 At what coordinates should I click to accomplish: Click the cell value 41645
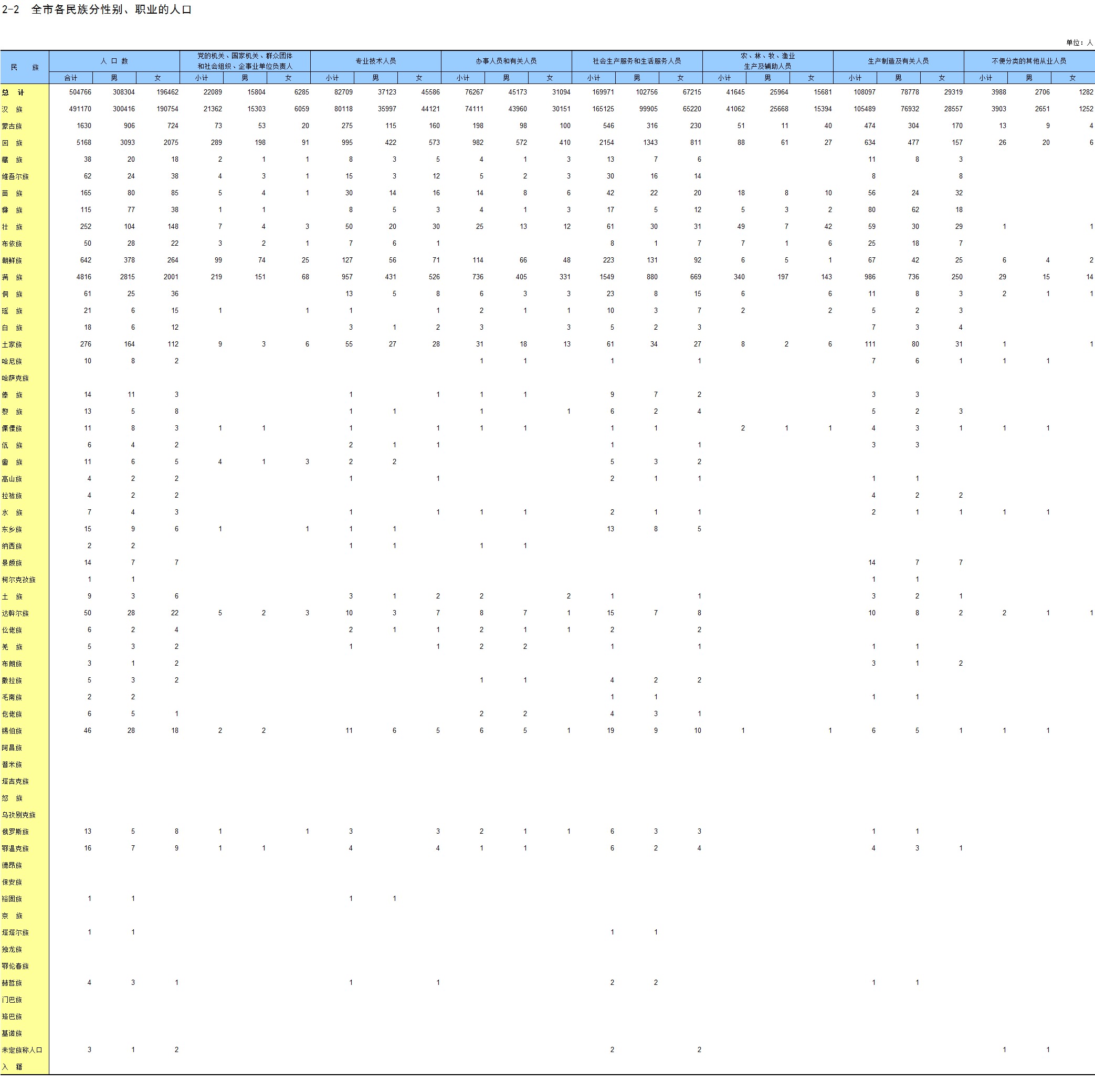735,92
